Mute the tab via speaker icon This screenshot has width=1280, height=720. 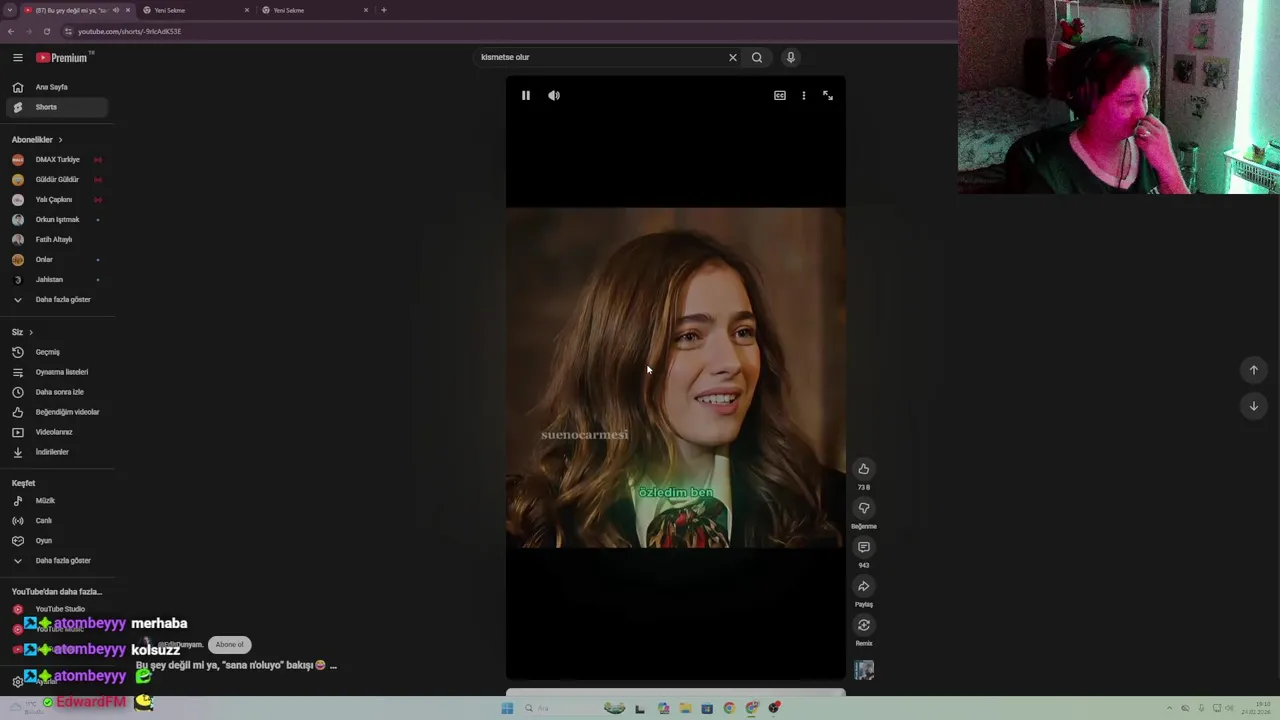(116, 10)
